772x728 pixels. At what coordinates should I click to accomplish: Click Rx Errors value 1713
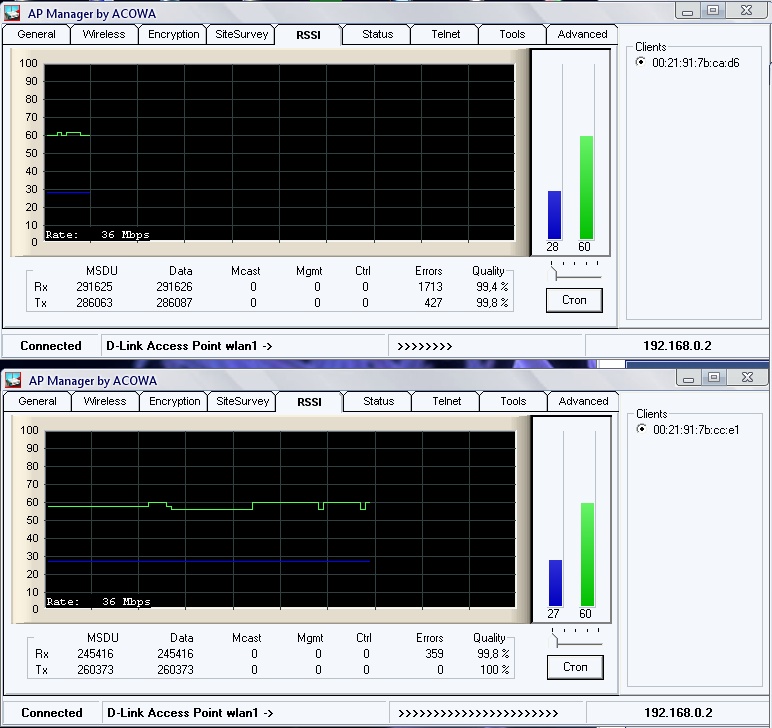430,286
